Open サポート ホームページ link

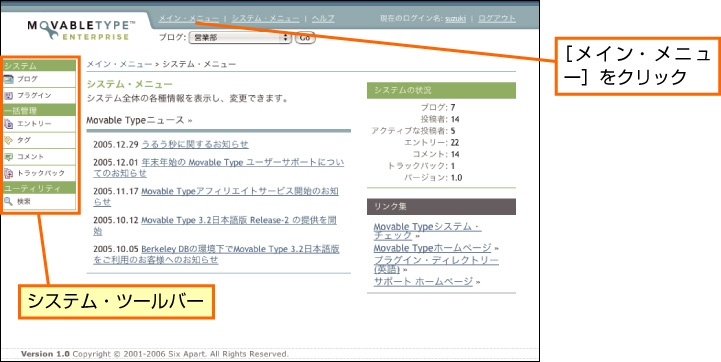coord(423,282)
